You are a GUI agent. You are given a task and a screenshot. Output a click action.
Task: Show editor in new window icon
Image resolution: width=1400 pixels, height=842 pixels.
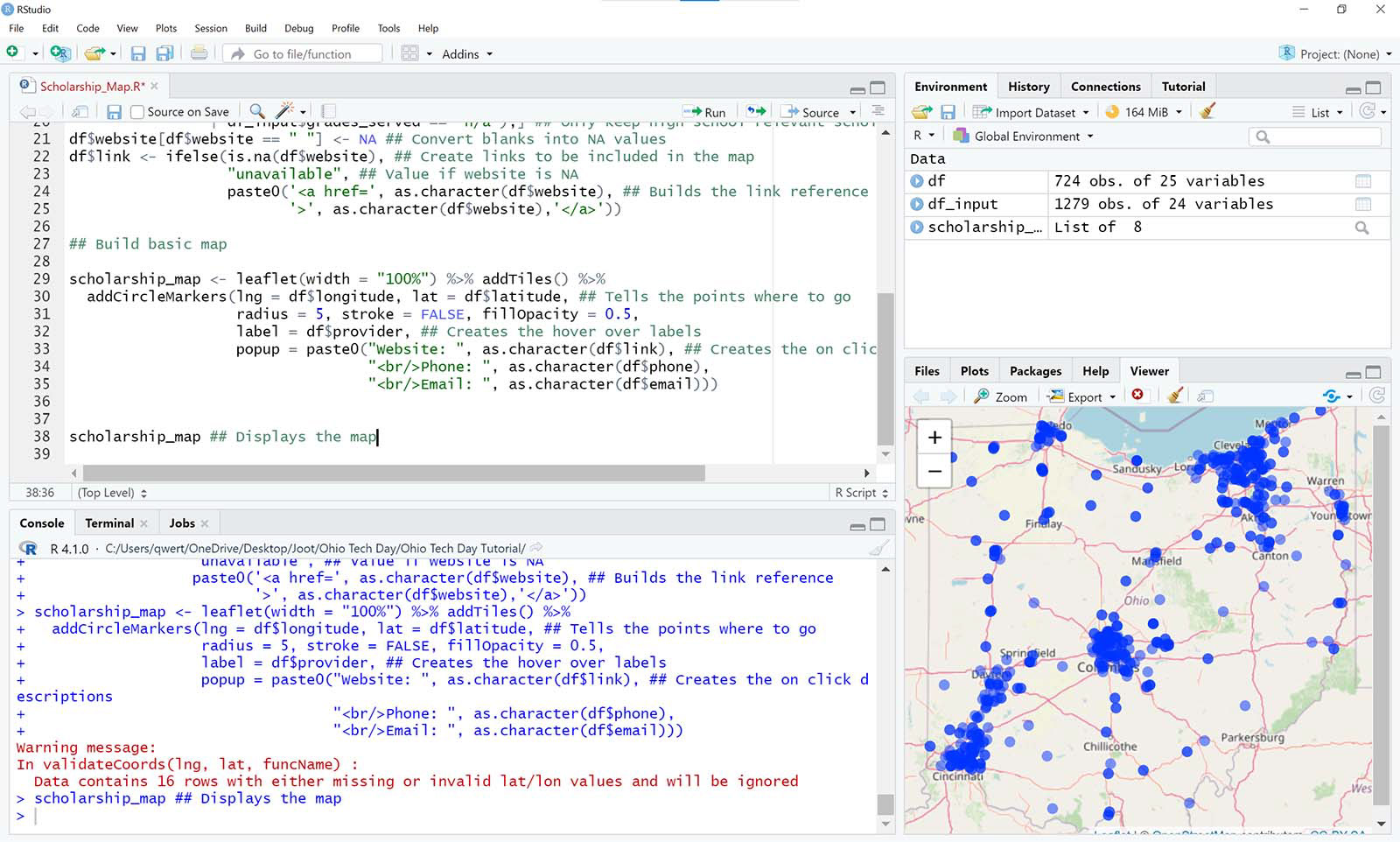pyautogui.click(x=80, y=112)
